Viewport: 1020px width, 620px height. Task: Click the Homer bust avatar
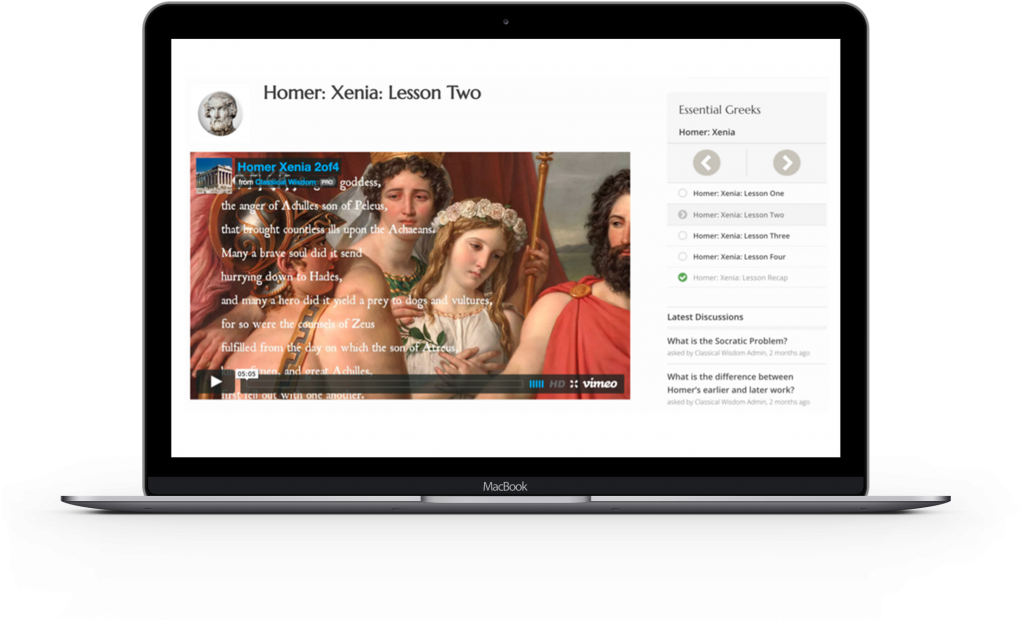pos(221,114)
